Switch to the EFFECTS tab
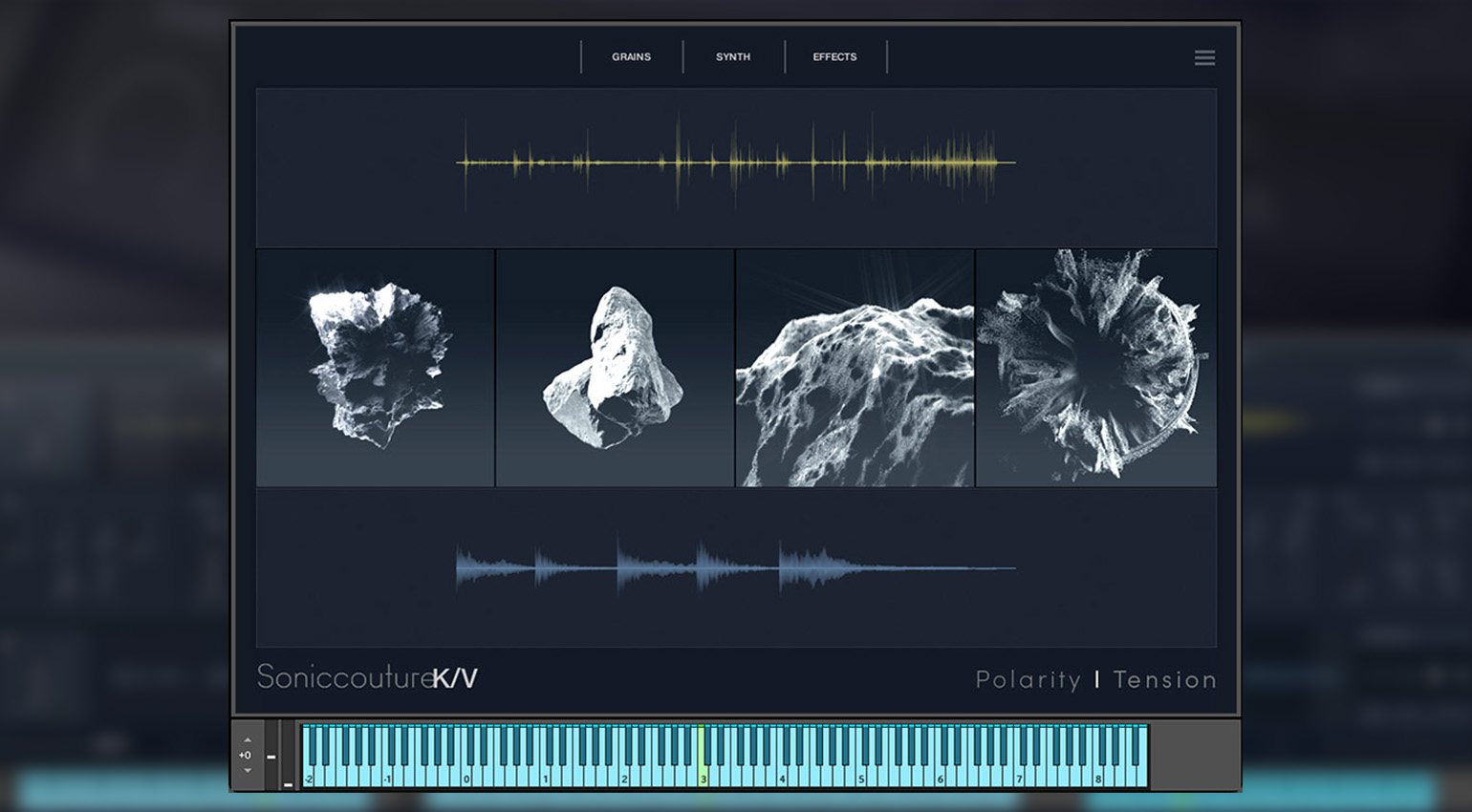 (x=834, y=57)
